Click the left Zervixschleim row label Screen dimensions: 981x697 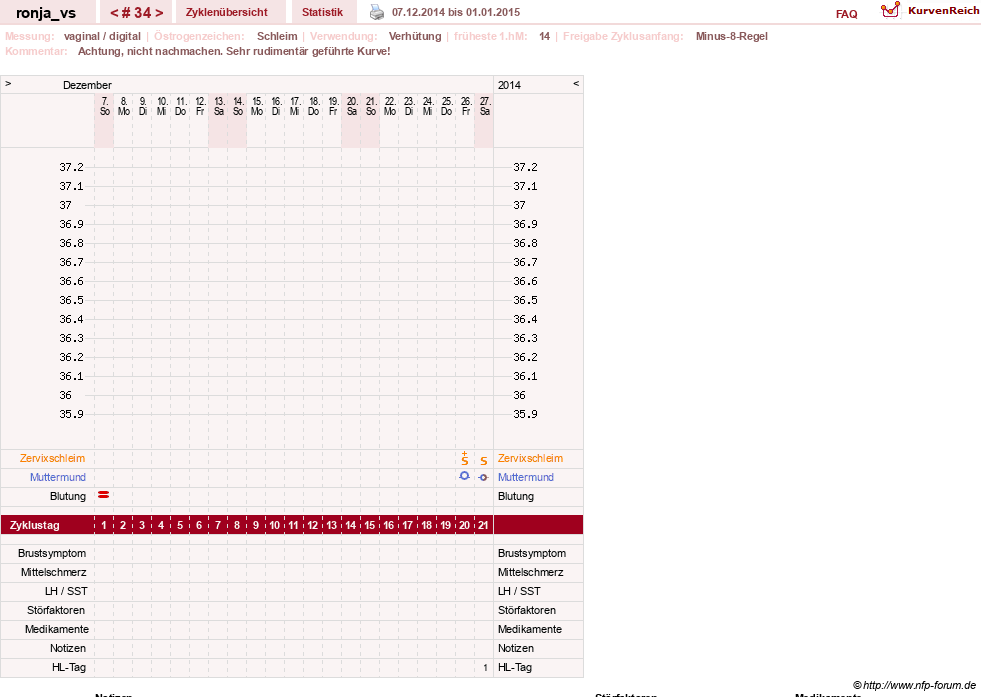tap(53, 458)
